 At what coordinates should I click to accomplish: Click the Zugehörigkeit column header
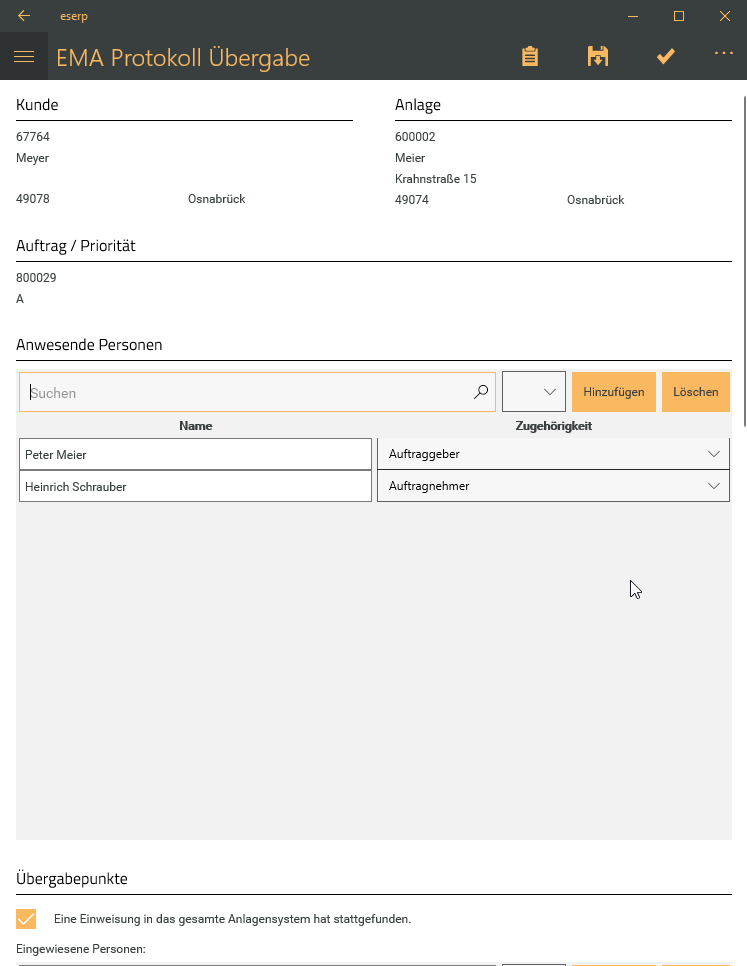(x=553, y=426)
